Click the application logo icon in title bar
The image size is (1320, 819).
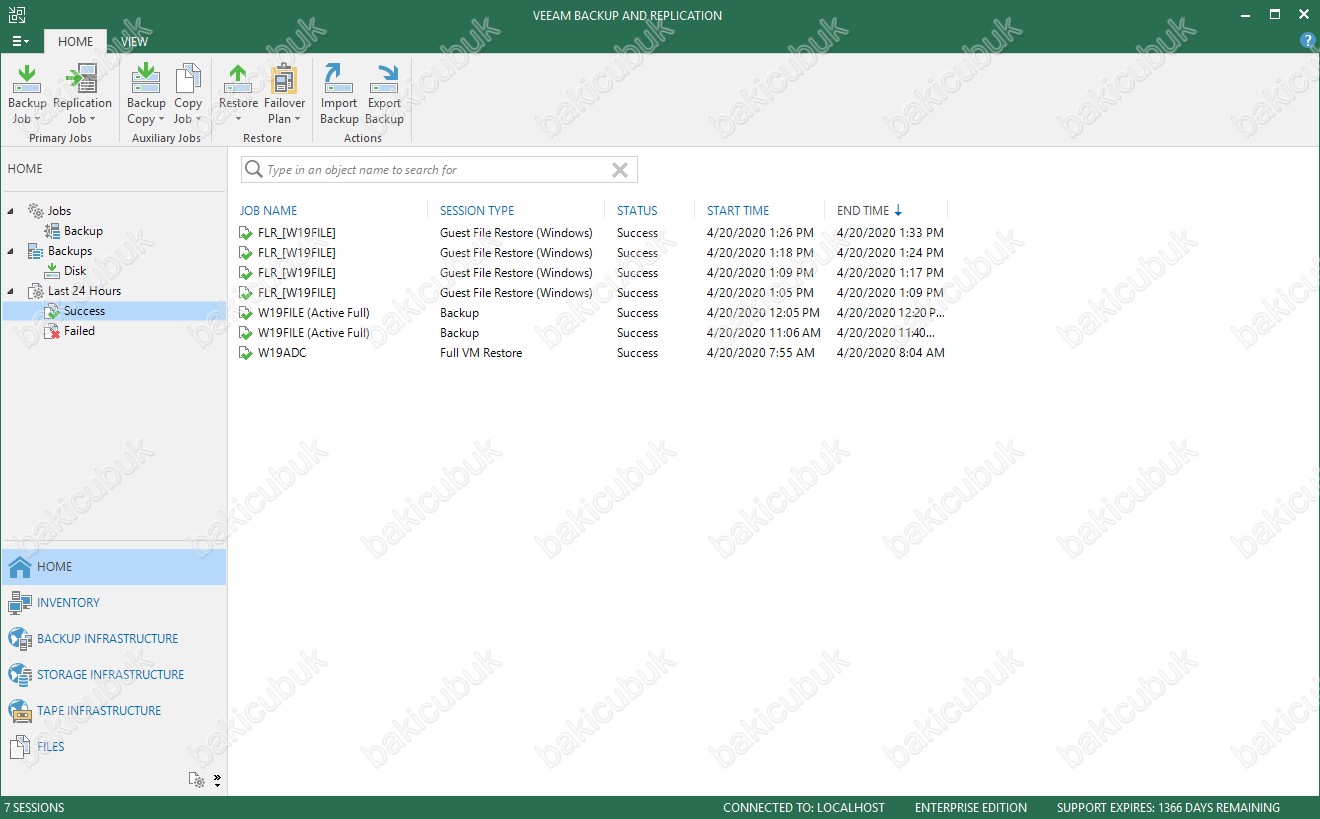(x=16, y=15)
